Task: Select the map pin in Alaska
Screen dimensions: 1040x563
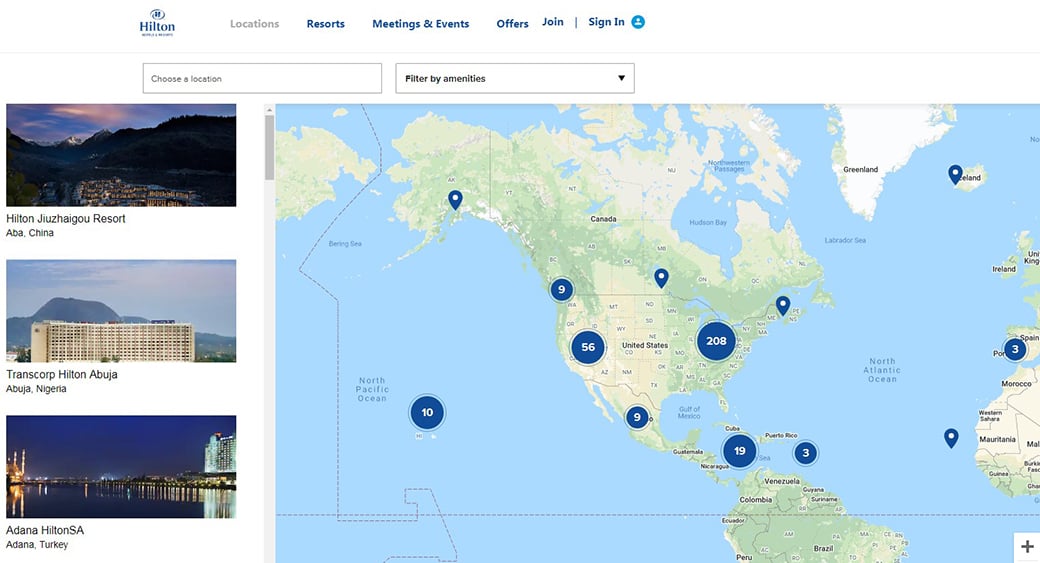Action: [455, 199]
